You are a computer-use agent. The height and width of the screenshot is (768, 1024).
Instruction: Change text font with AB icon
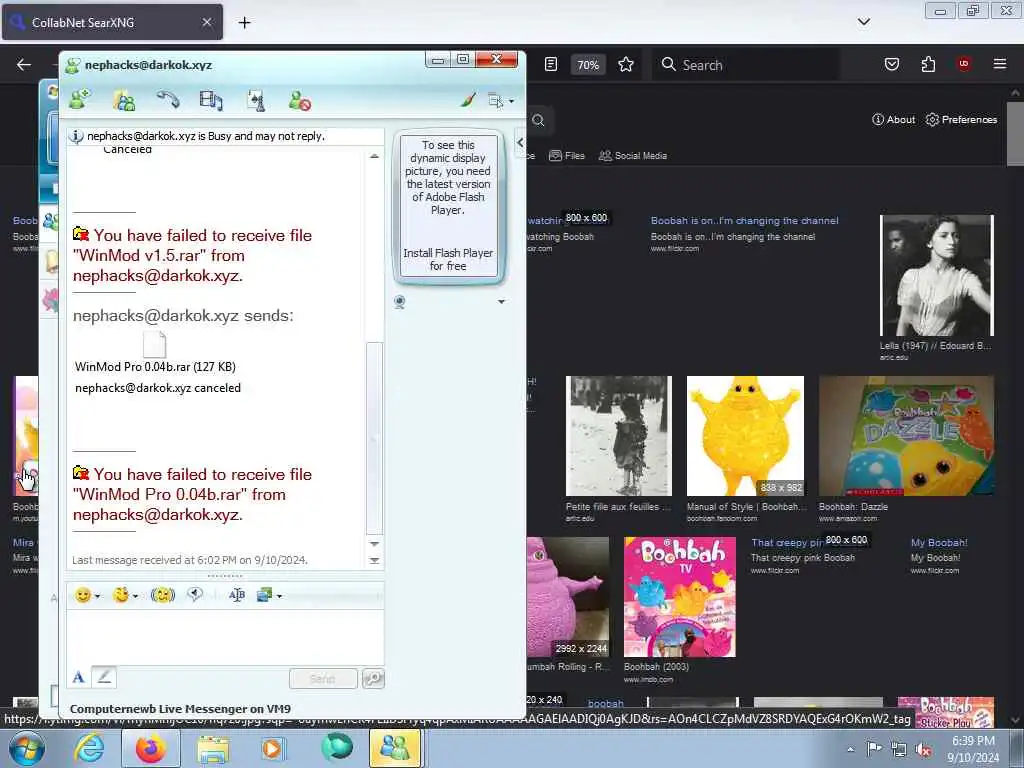tap(237, 595)
